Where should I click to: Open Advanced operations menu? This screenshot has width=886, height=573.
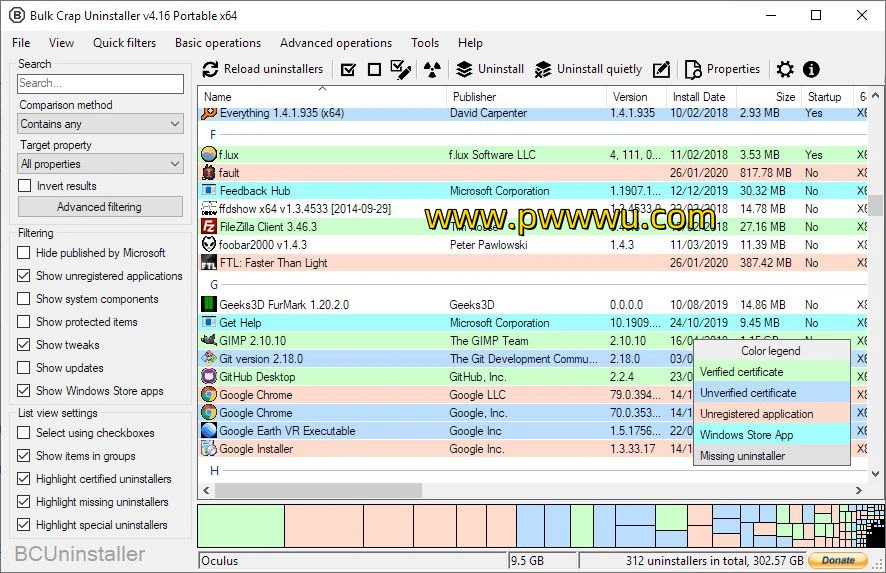[x=336, y=43]
